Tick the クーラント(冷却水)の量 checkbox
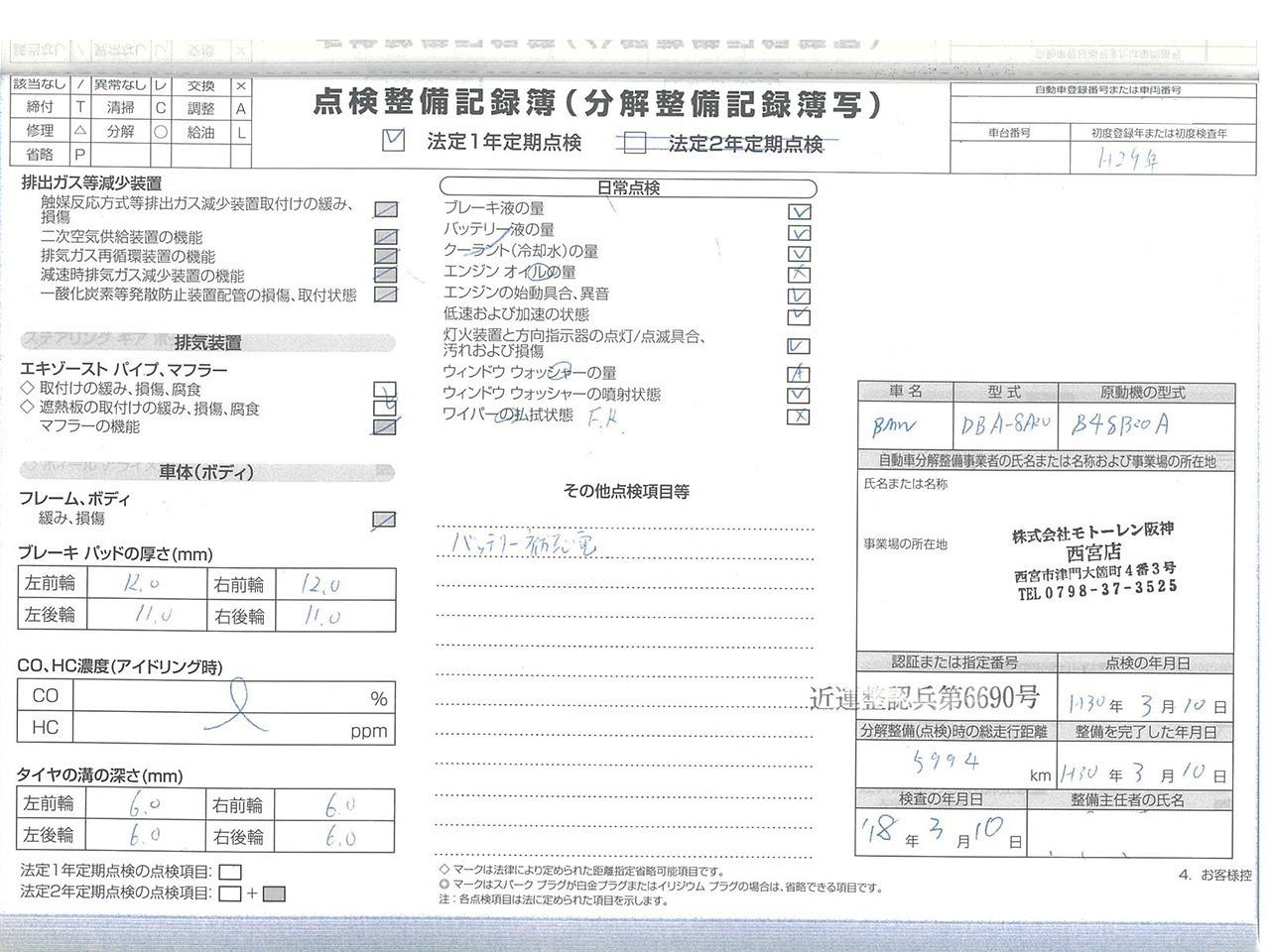Image resolution: width=1270 pixels, height=952 pixels. click(799, 254)
